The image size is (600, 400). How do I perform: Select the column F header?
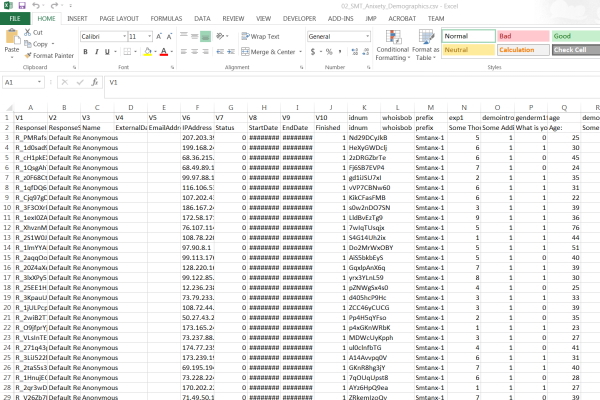point(198,106)
